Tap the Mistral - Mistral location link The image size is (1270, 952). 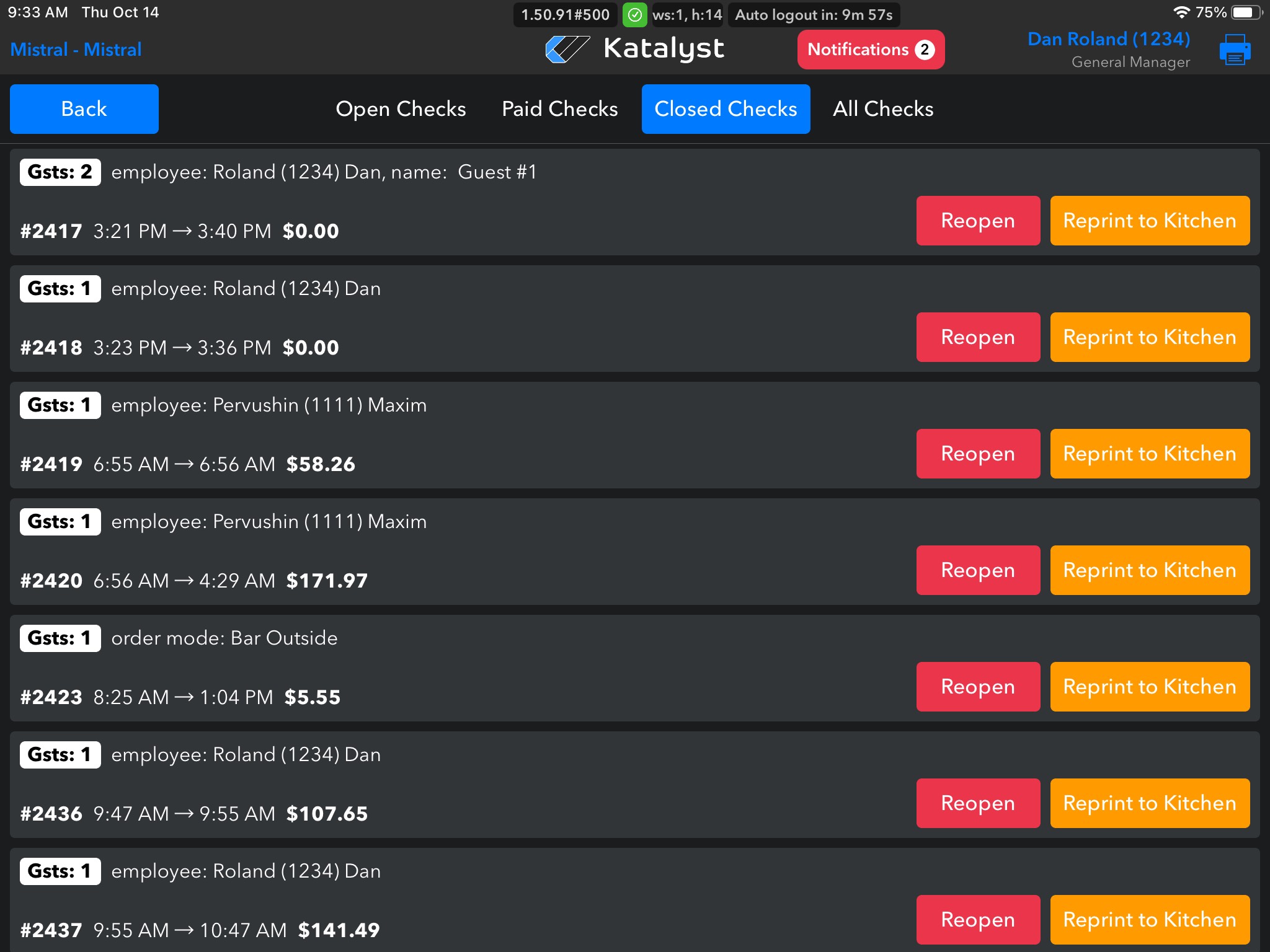tap(76, 50)
